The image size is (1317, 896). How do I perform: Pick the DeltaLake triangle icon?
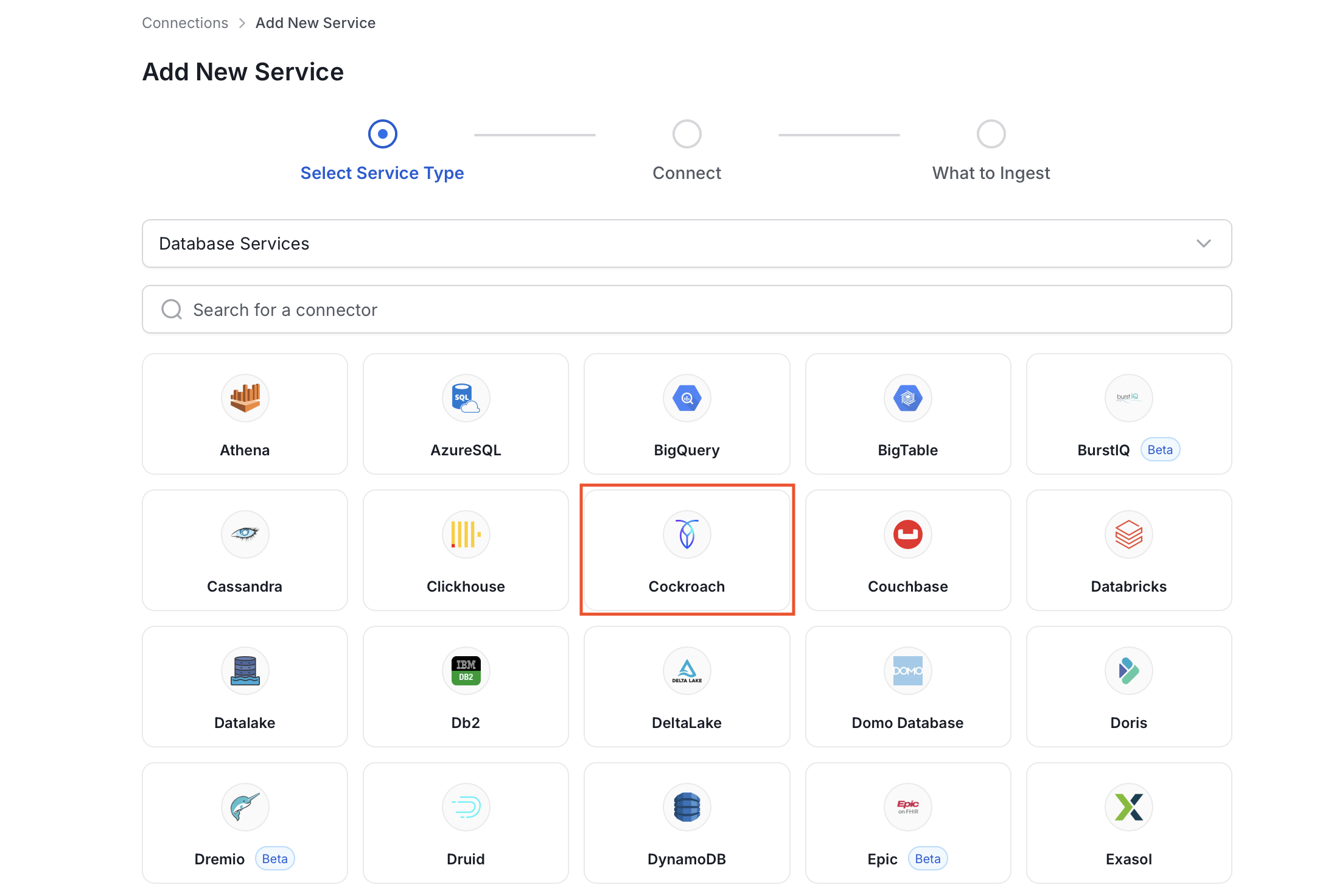pyautogui.click(x=687, y=671)
